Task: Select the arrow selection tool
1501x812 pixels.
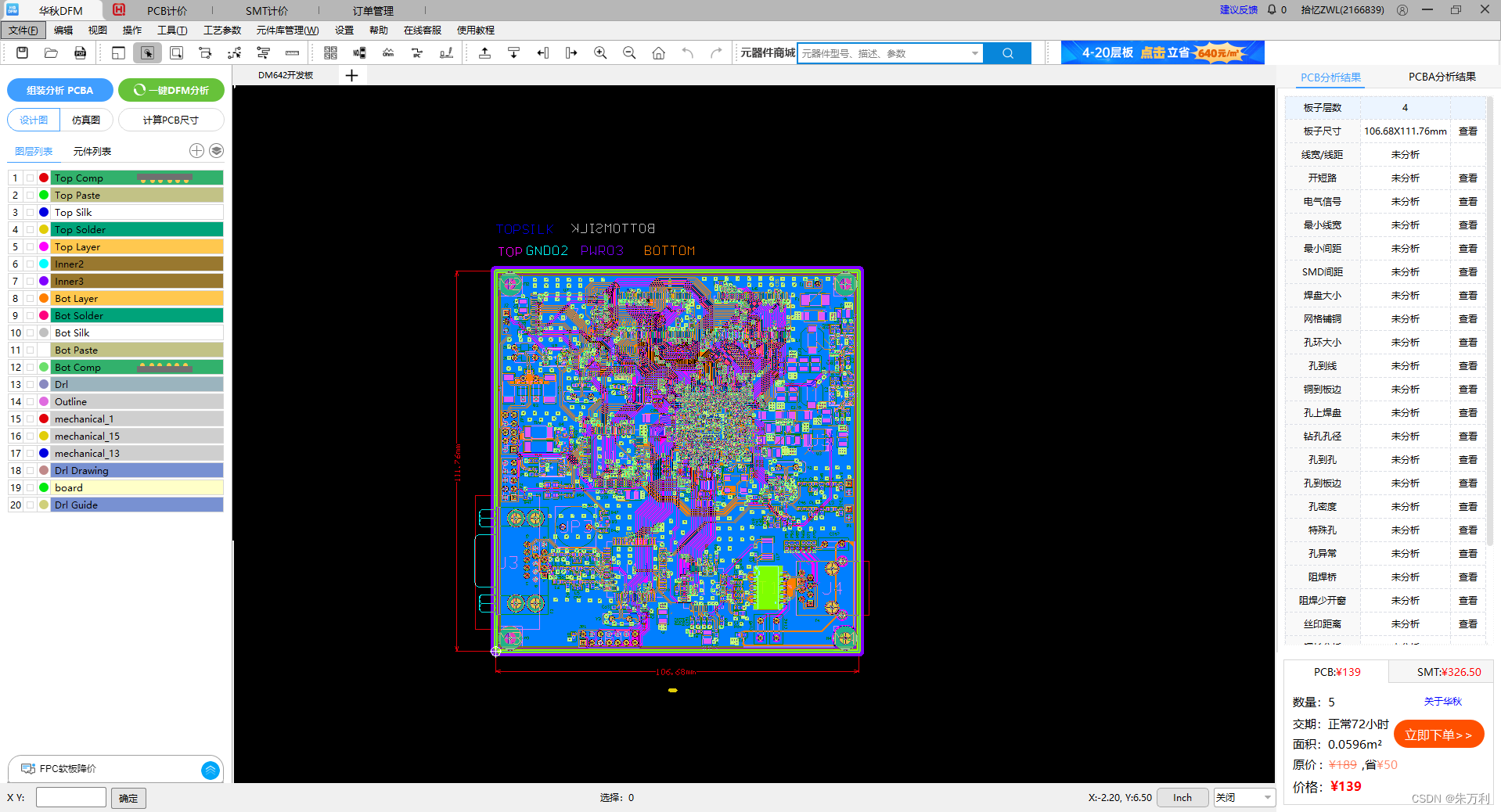Action: coord(147,52)
